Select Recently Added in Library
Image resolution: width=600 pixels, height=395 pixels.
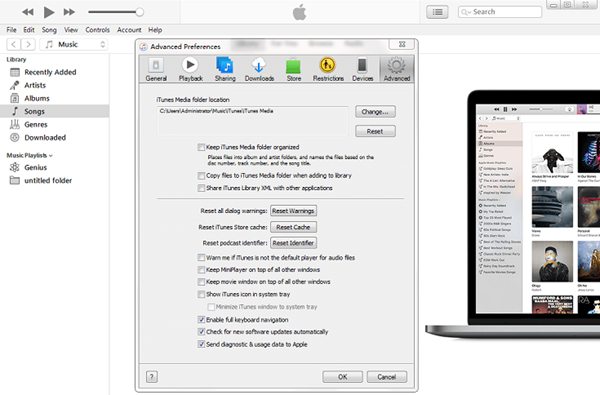click(54, 72)
